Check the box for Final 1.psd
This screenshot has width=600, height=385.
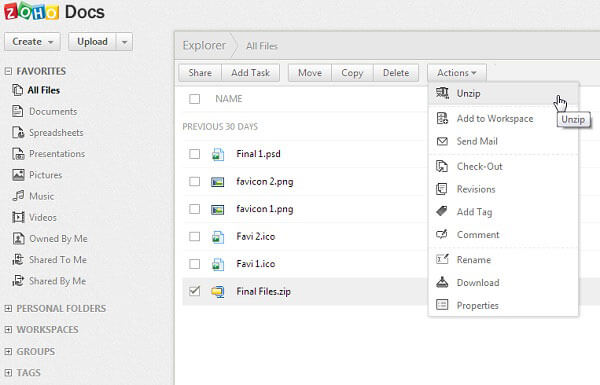[x=194, y=154]
